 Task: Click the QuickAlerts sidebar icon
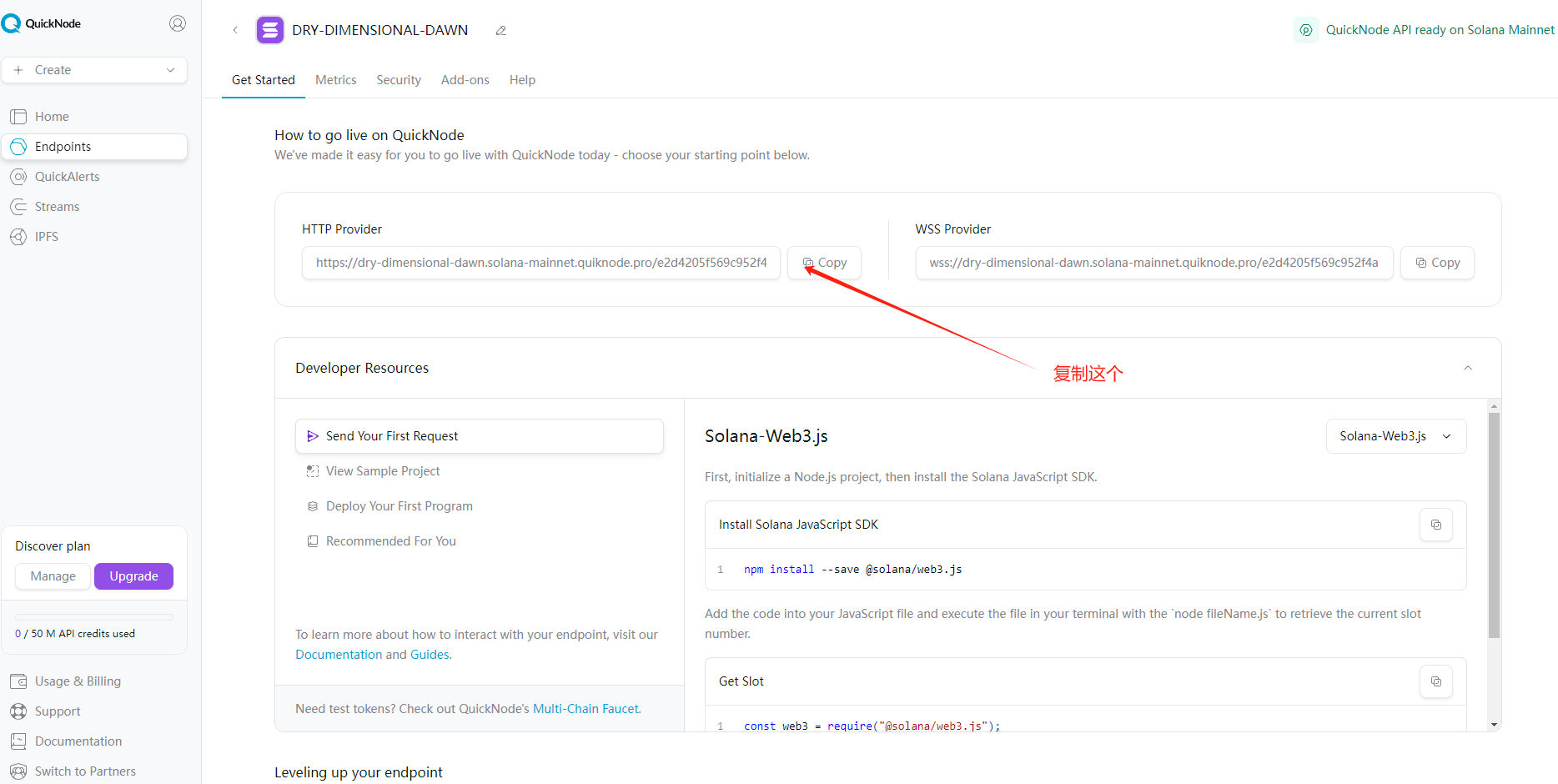click(x=18, y=177)
